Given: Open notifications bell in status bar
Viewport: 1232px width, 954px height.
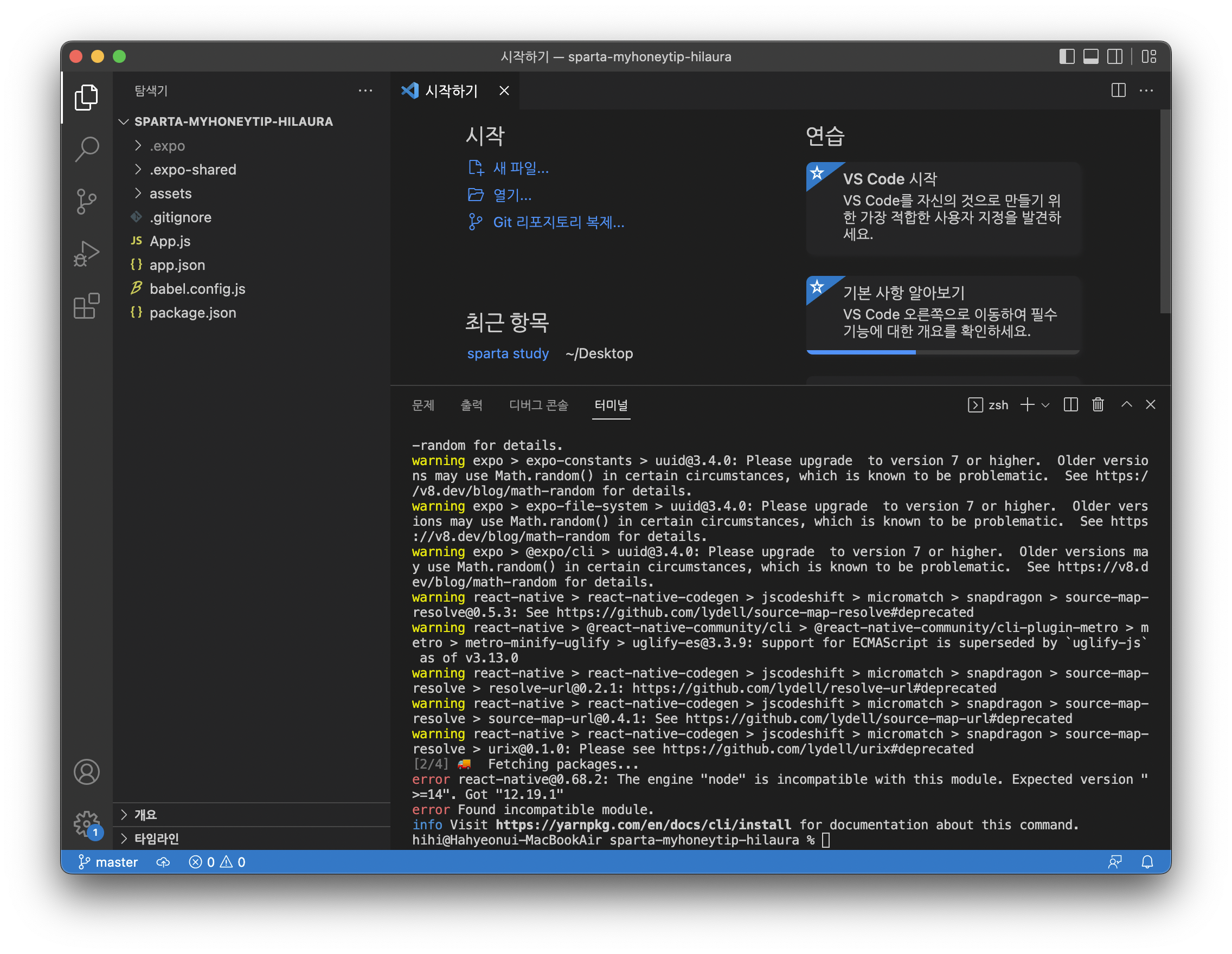Looking at the screenshot, I should click(x=1147, y=862).
